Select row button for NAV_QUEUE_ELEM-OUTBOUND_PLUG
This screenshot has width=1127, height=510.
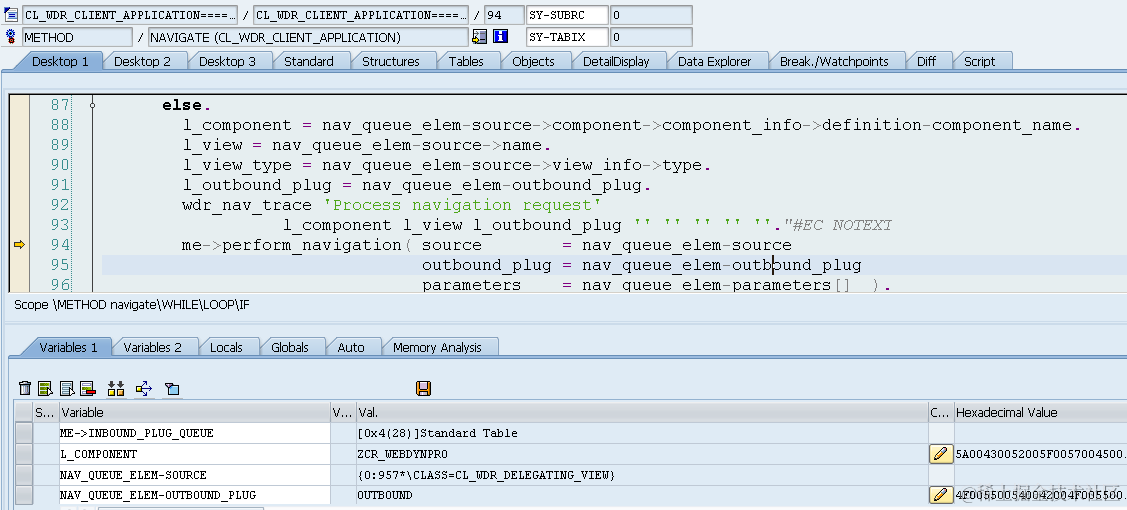(24, 495)
